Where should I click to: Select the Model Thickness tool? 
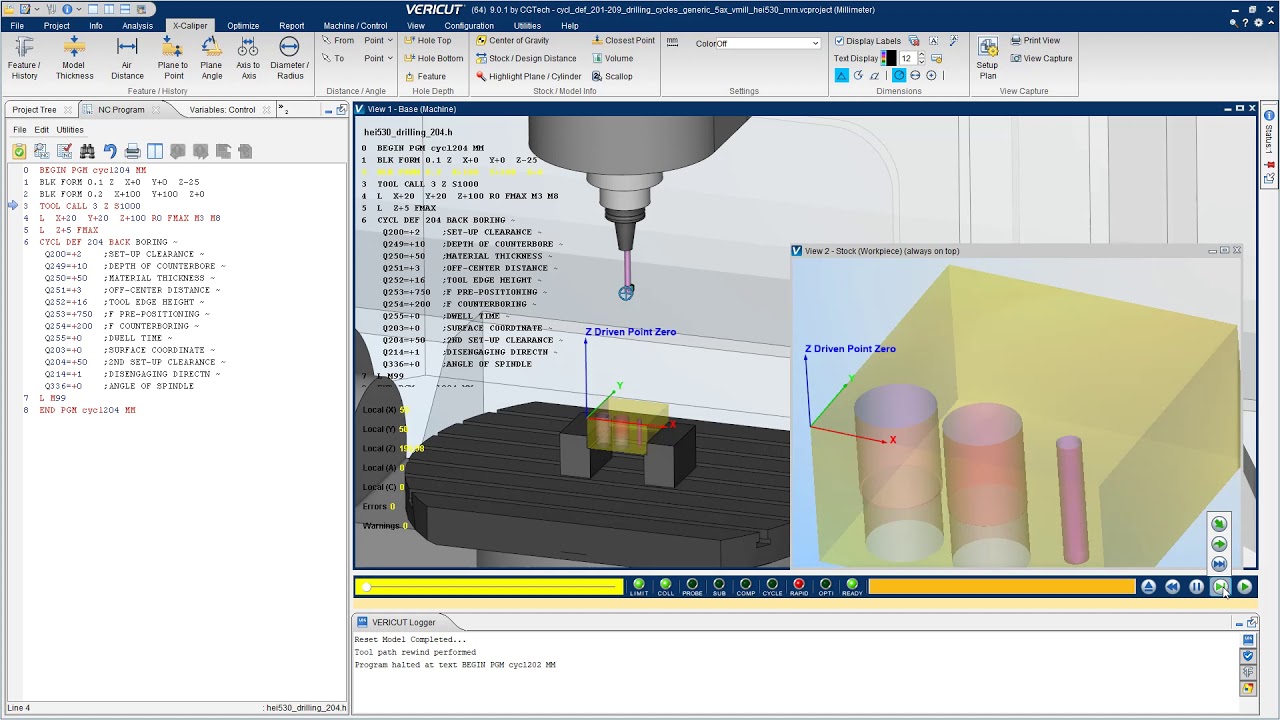pyautogui.click(x=74, y=58)
